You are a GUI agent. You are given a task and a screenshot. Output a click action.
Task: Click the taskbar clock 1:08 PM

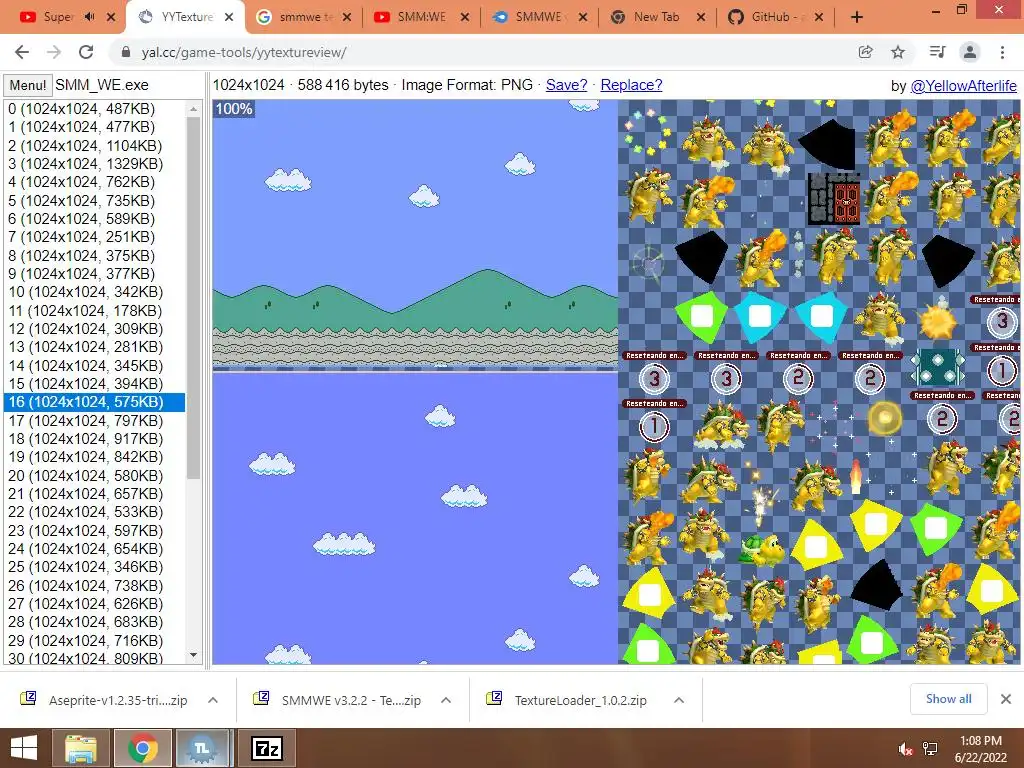coord(980,741)
